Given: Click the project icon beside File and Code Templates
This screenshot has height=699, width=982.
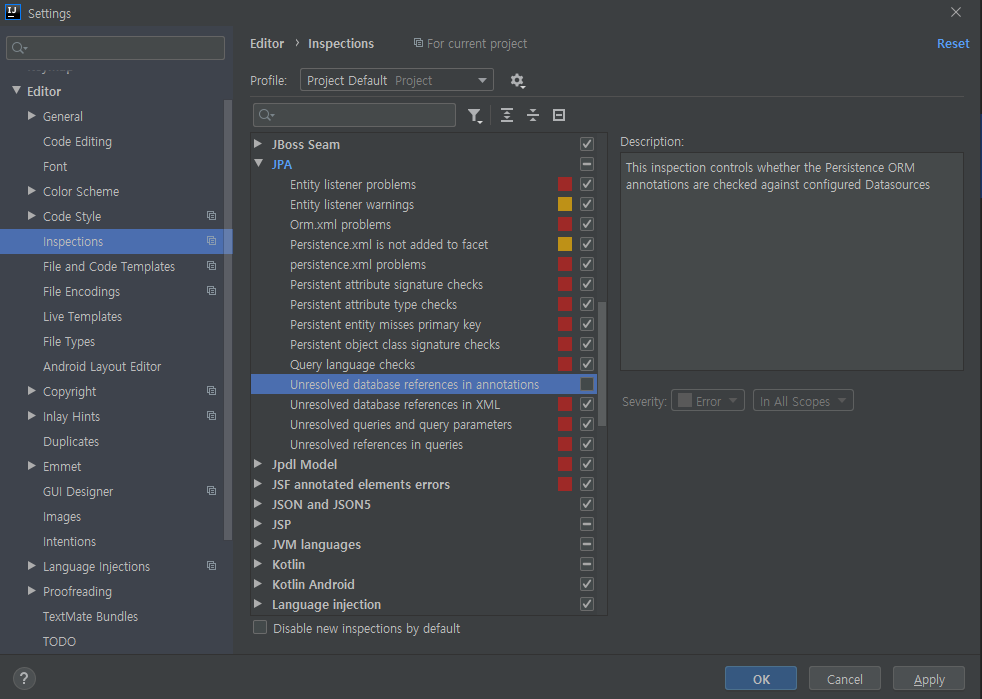Looking at the screenshot, I should click(x=212, y=266).
